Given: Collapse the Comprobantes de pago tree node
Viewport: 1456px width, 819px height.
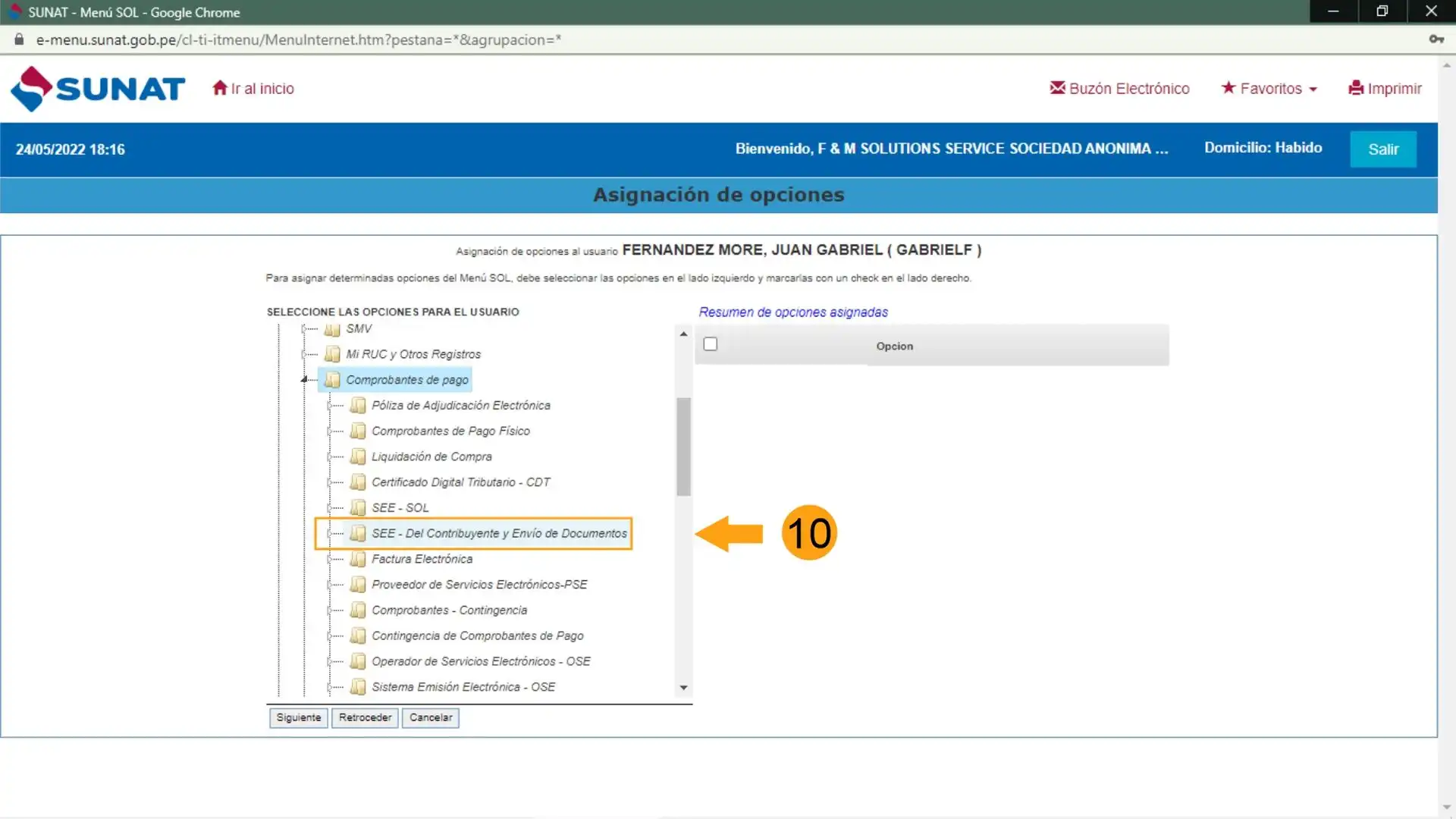Looking at the screenshot, I should pyautogui.click(x=304, y=379).
